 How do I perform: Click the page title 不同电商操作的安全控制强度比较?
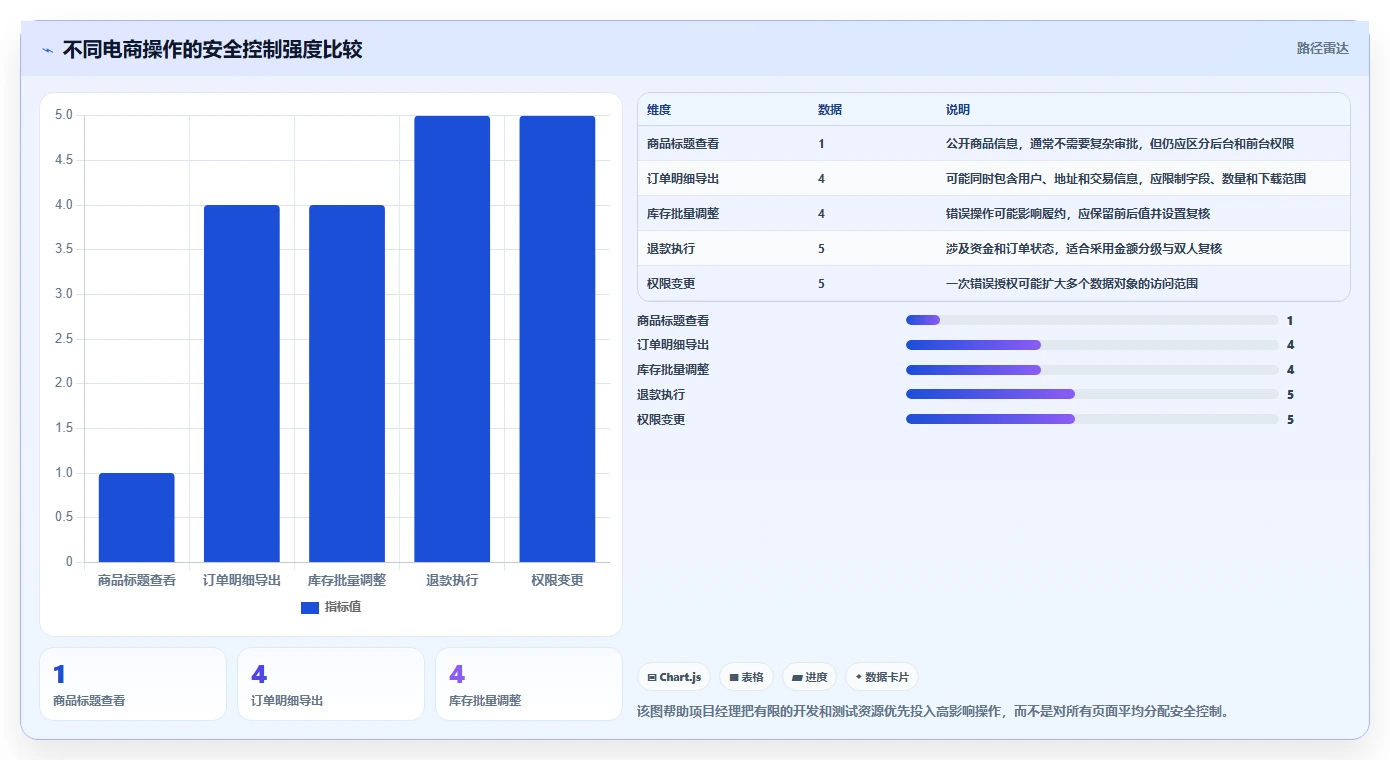pyautogui.click(x=212, y=50)
